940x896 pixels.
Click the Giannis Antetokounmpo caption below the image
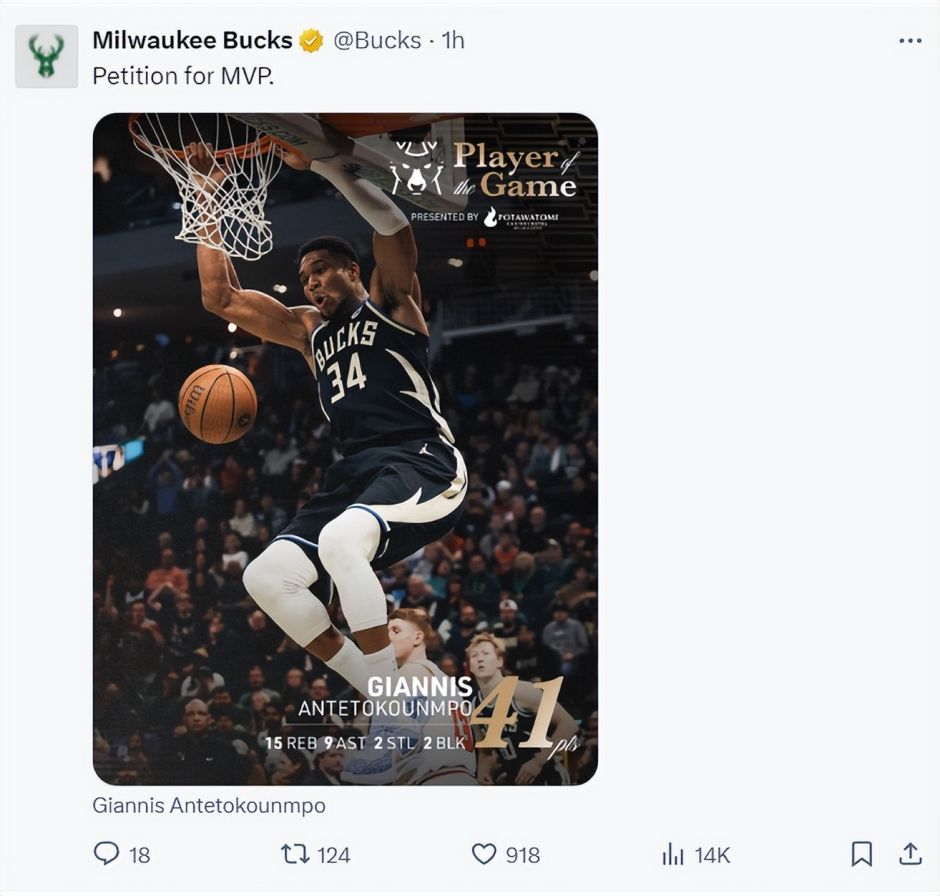point(209,805)
